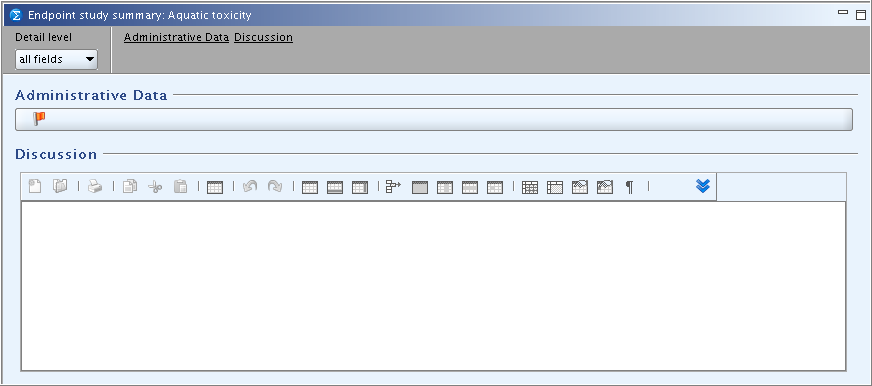
Task: Click the table icon with shaded middle column
Action: (445, 187)
